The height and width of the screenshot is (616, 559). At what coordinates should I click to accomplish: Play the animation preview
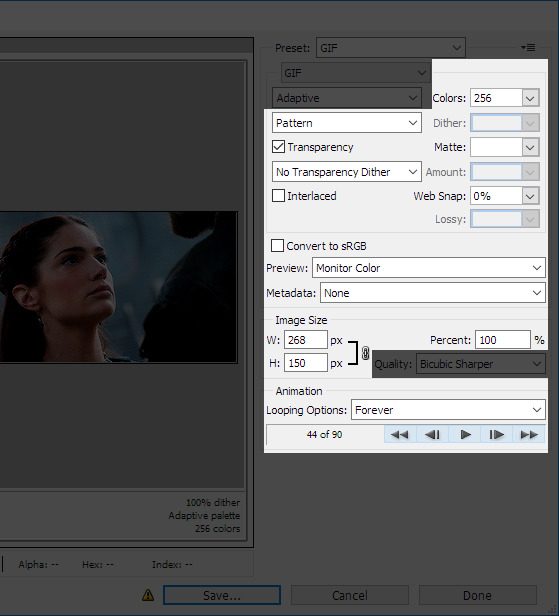[465, 434]
